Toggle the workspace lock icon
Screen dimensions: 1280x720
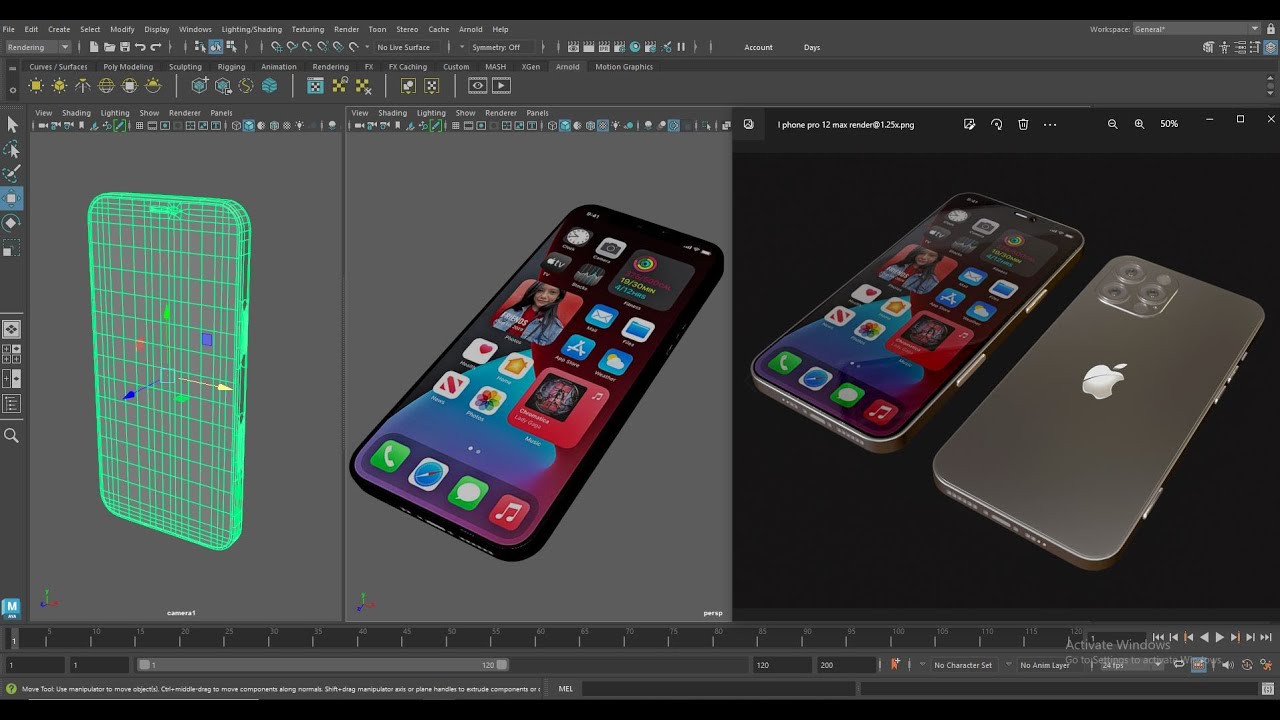click(1271, 29)
